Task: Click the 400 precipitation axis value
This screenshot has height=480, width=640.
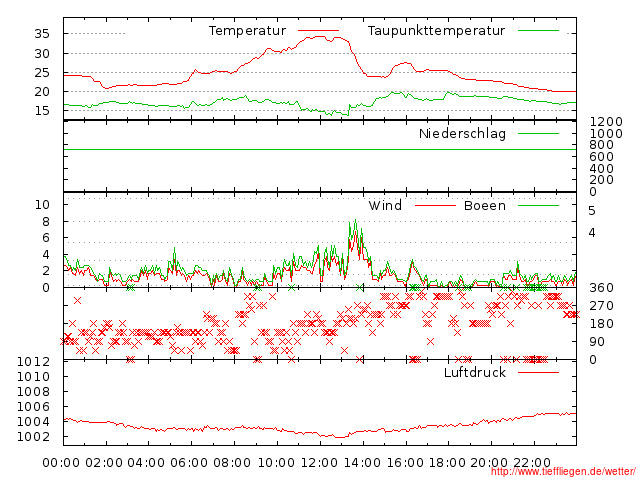Action: (x=602, y=169)
